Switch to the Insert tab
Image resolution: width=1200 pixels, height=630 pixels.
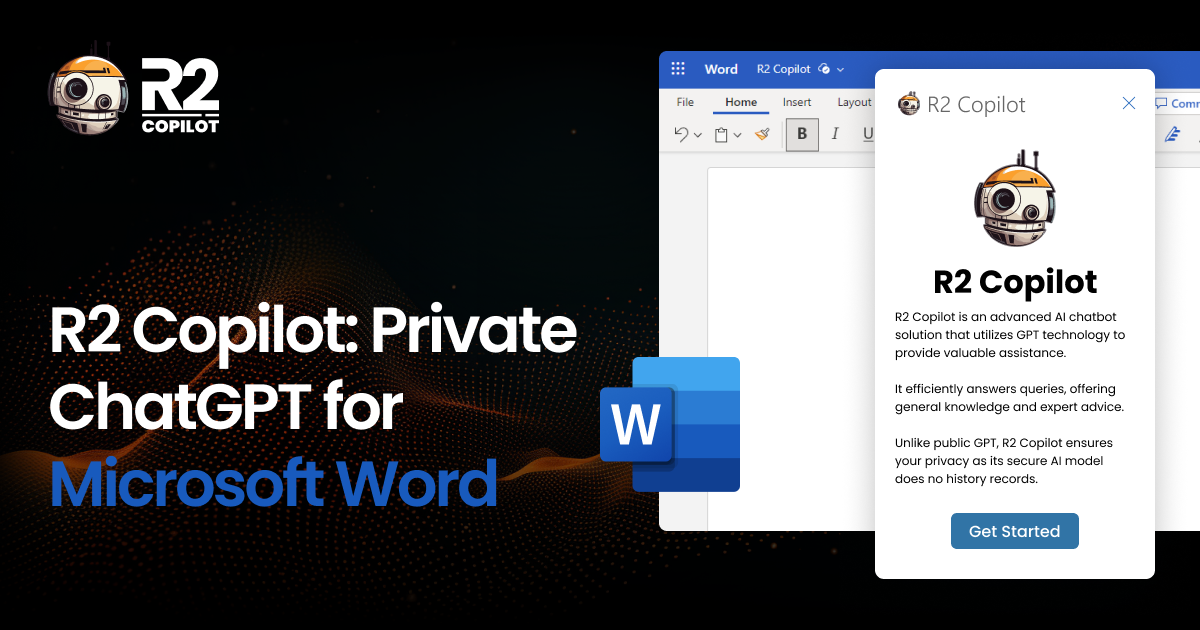[x=797, y=102]
